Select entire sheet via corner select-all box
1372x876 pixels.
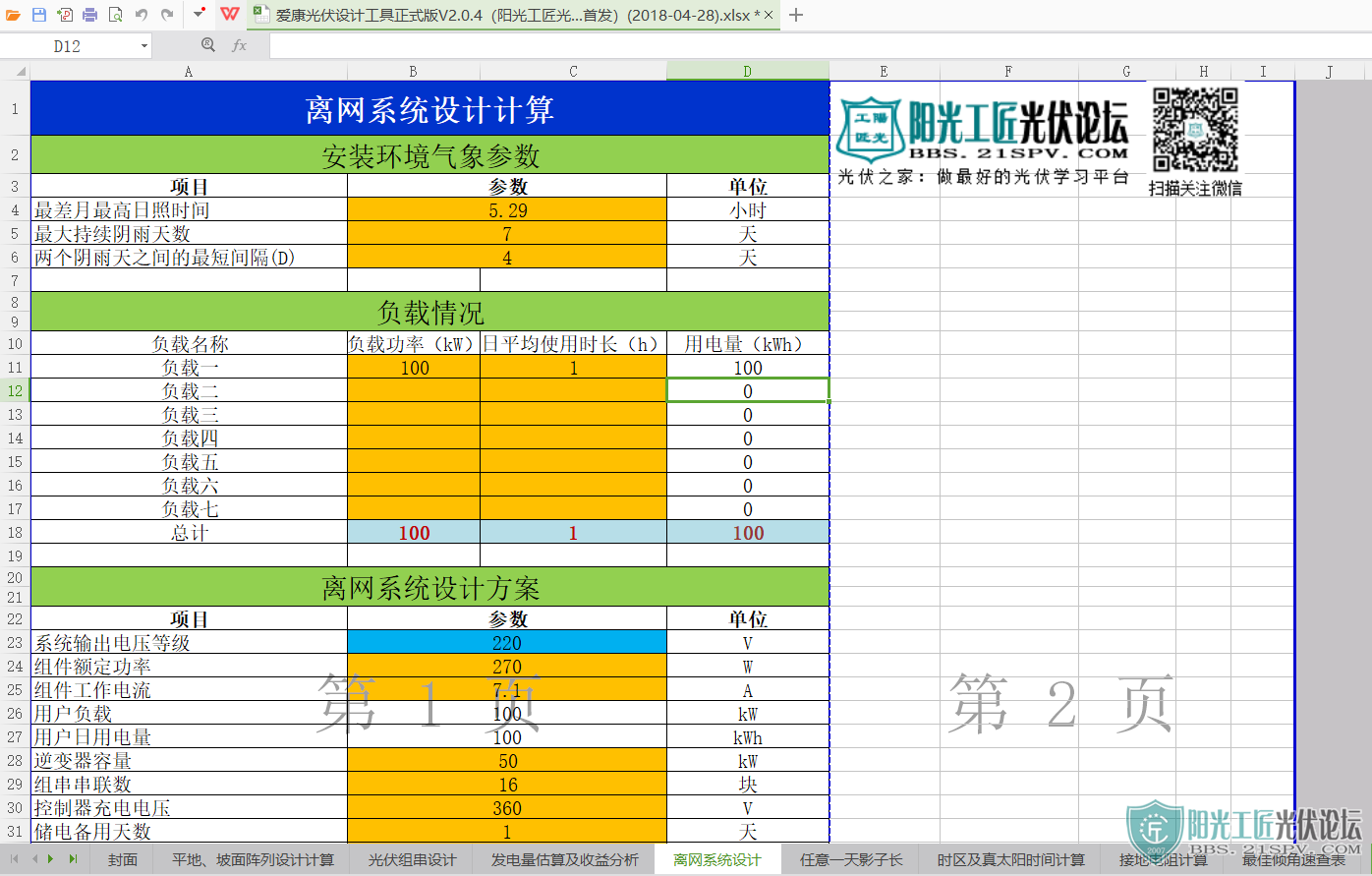point(15,71)
